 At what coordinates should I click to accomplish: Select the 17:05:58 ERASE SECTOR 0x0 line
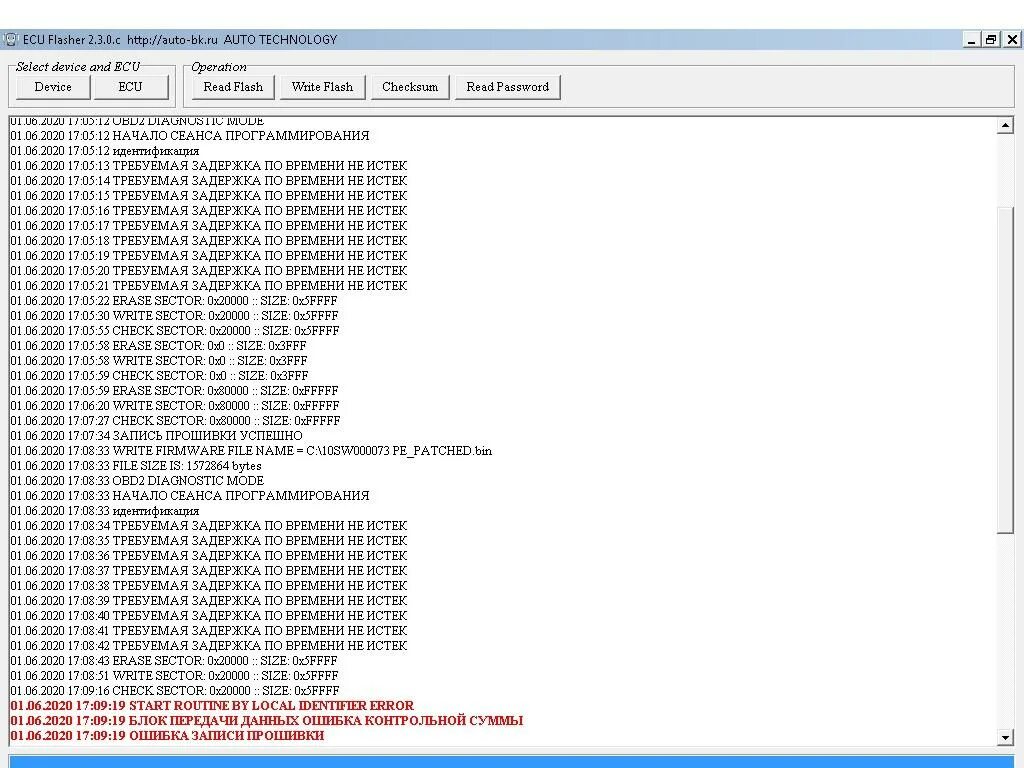159,346
